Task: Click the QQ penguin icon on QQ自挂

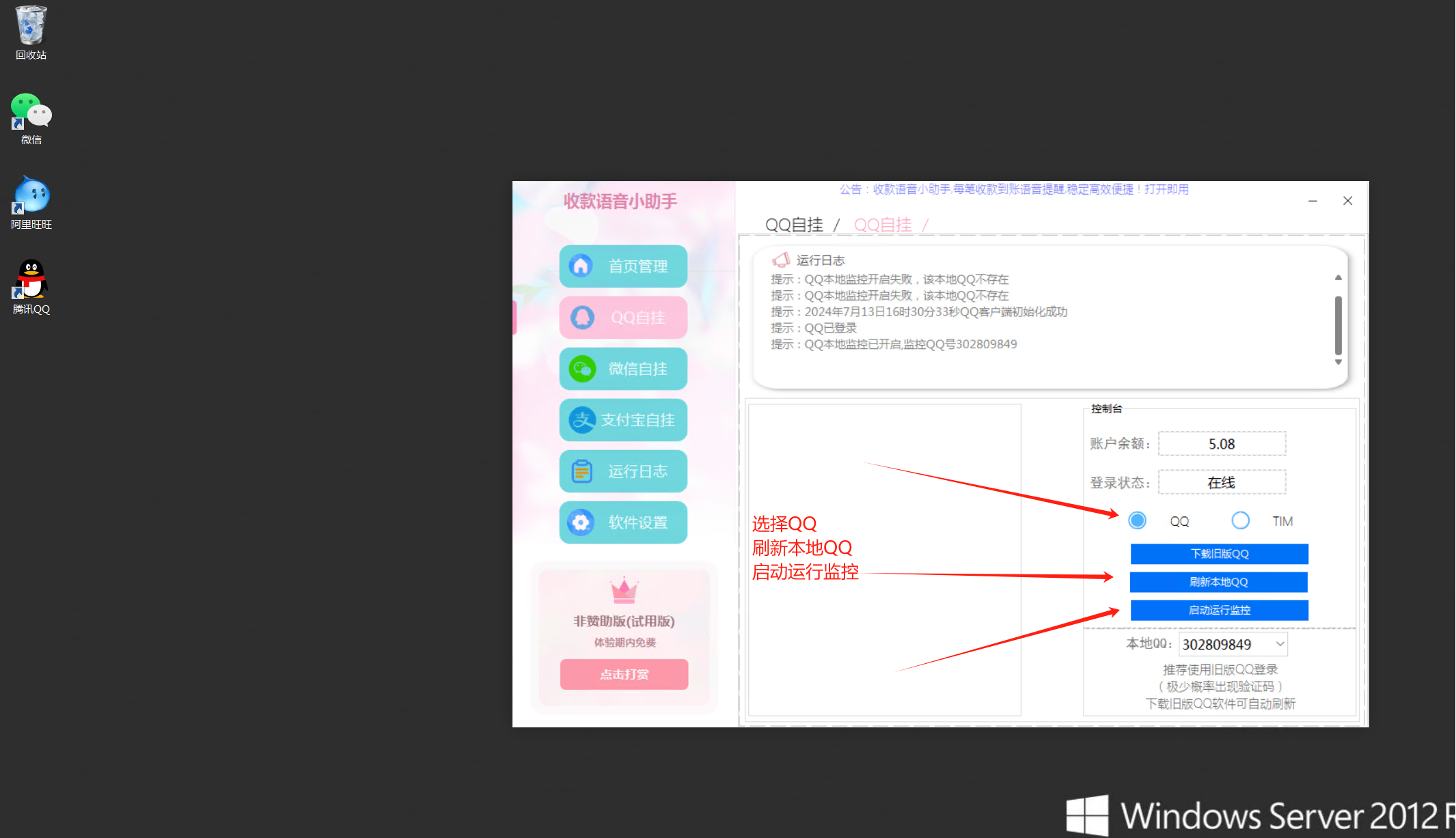Action: tap(582, 318)
